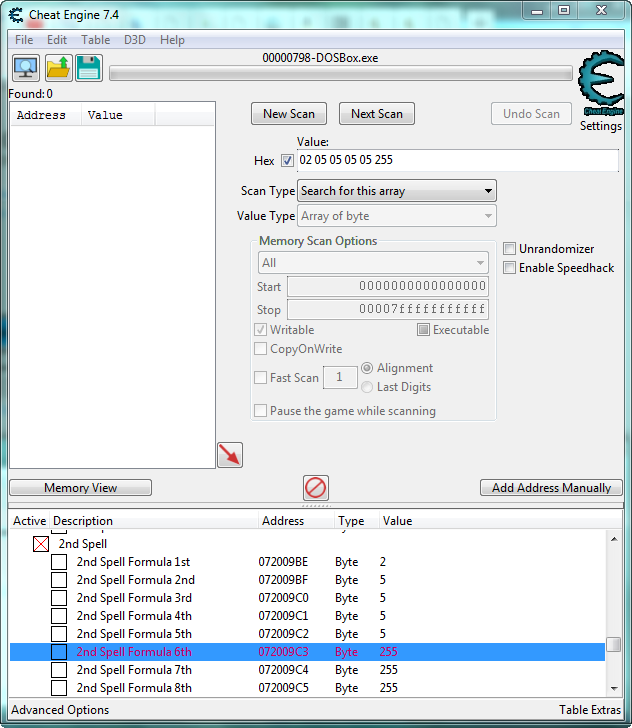Viewport: 632px width, 728px height.
Task: Turn on Enable Speedhack
Action: (x=510, y=268)
